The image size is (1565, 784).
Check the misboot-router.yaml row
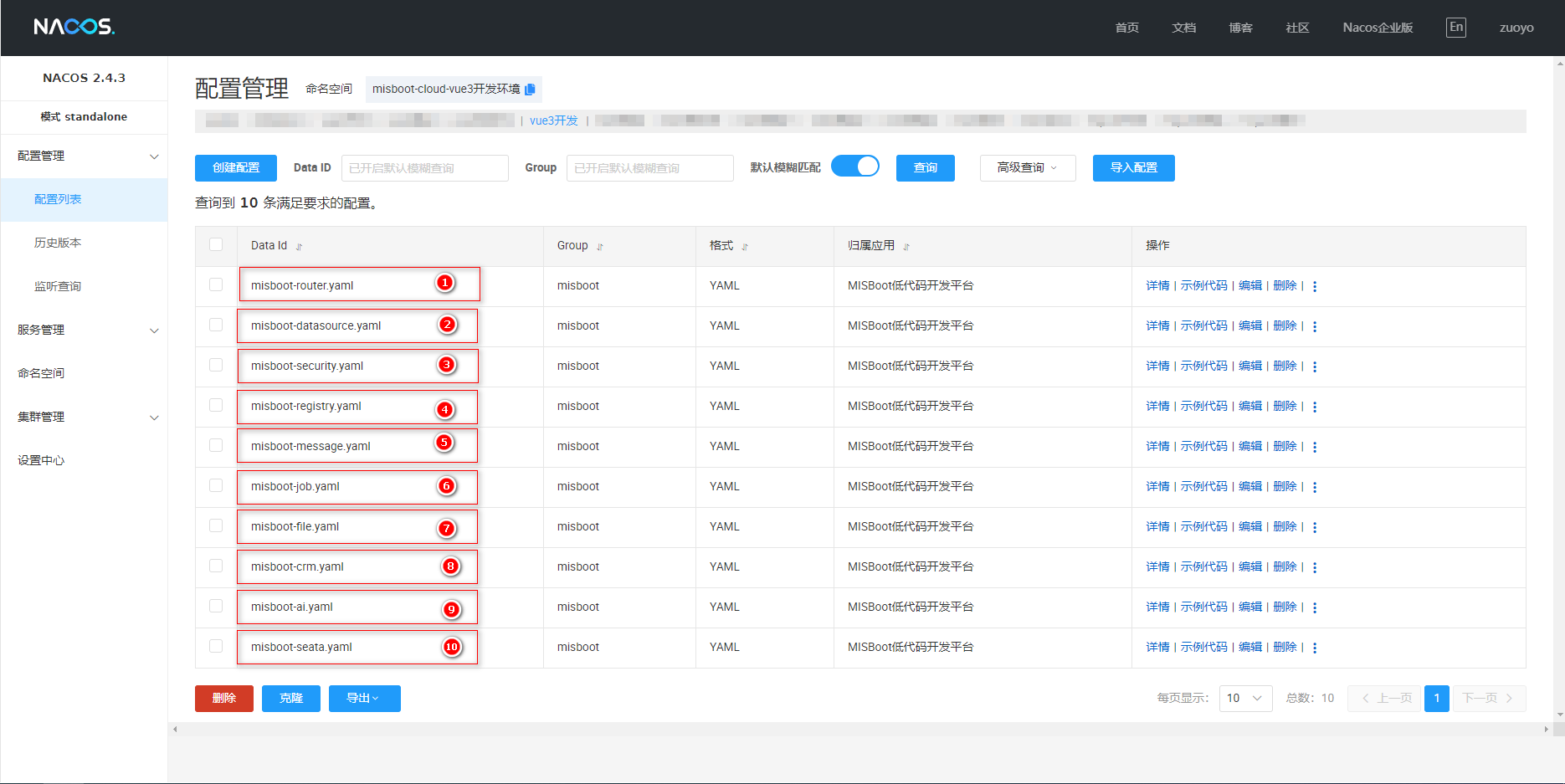[x=216, y=284]
